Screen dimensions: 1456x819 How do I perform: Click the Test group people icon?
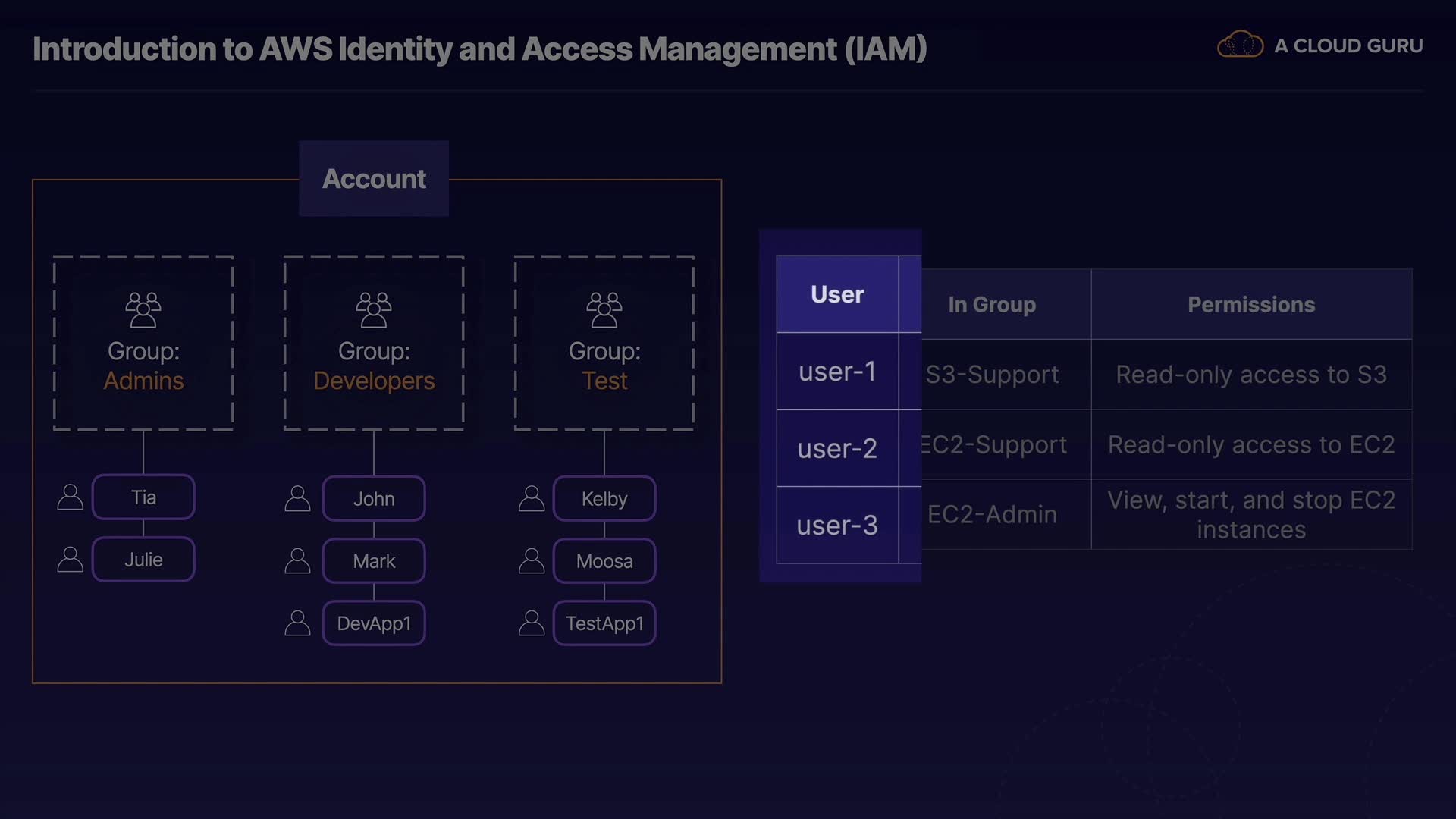[x=604, y=309]
